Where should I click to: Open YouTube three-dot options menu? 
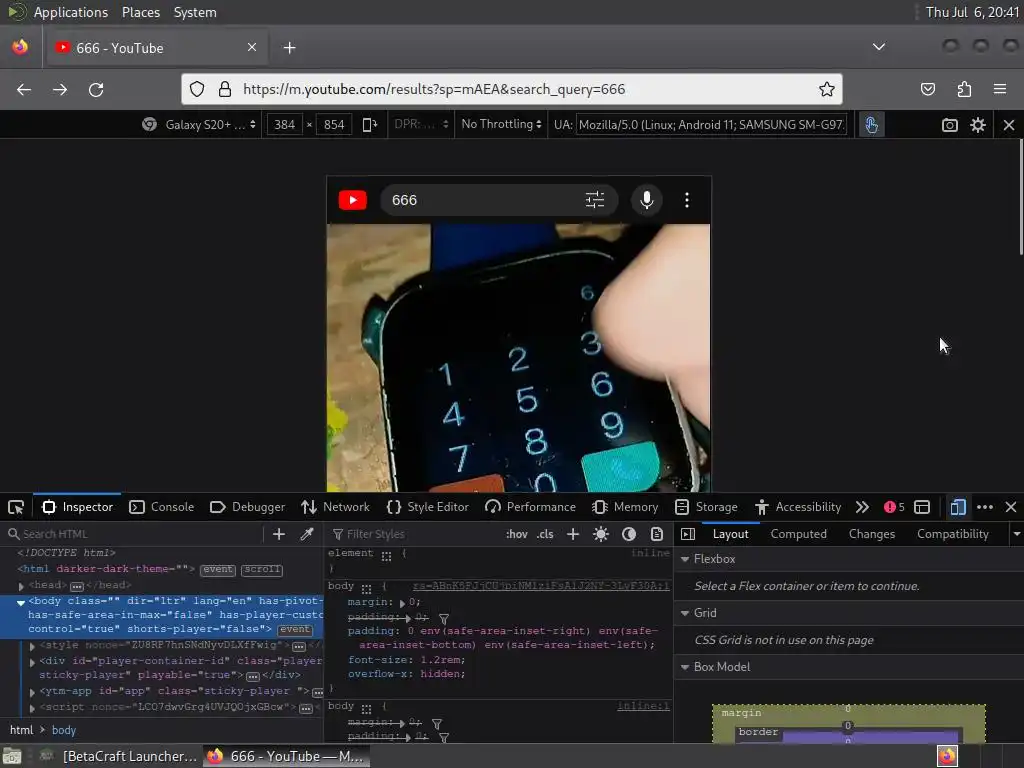(x=686, y=200)
